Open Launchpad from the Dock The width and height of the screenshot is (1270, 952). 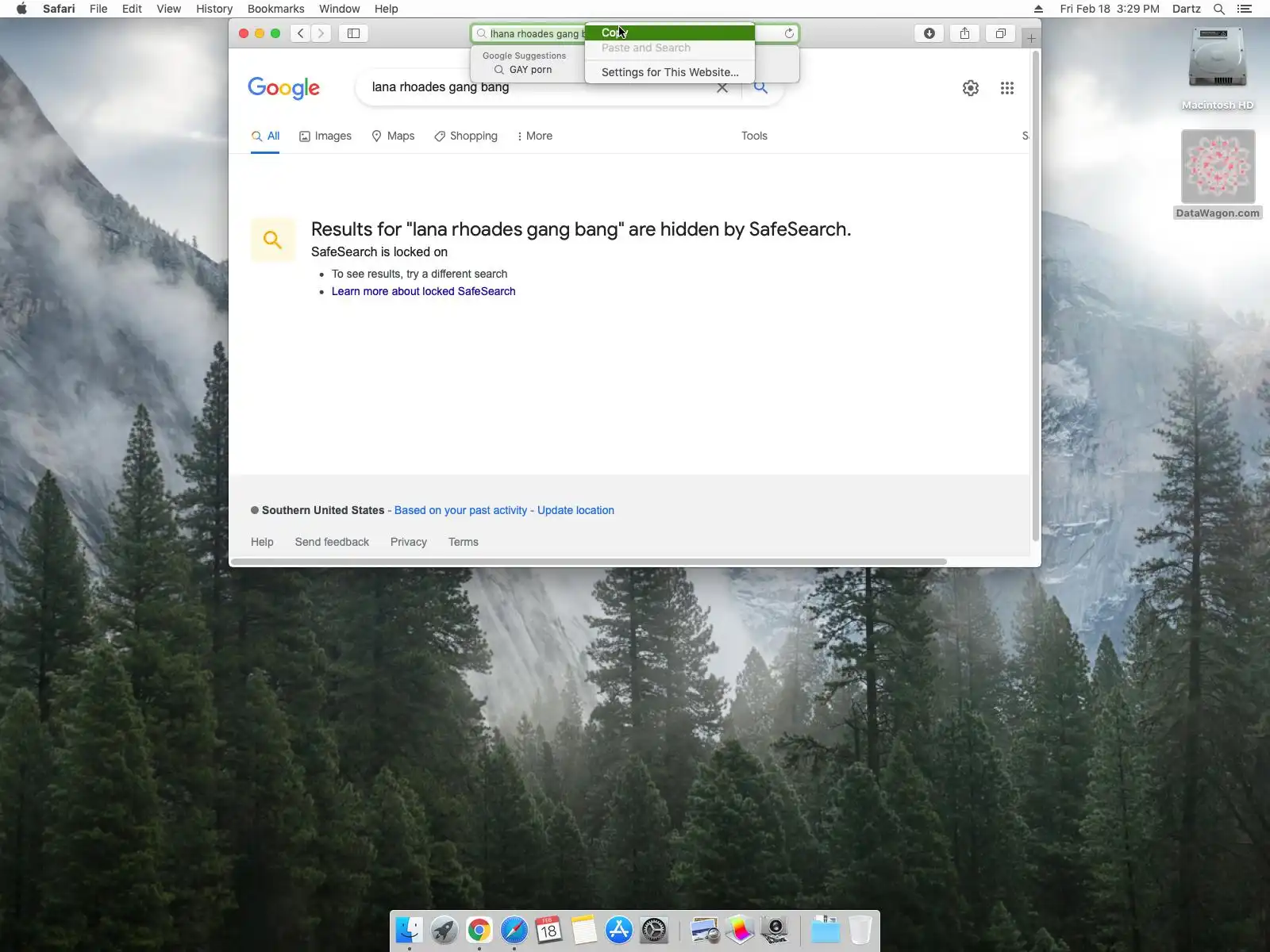pyautogui.click(x=444, y=930)
